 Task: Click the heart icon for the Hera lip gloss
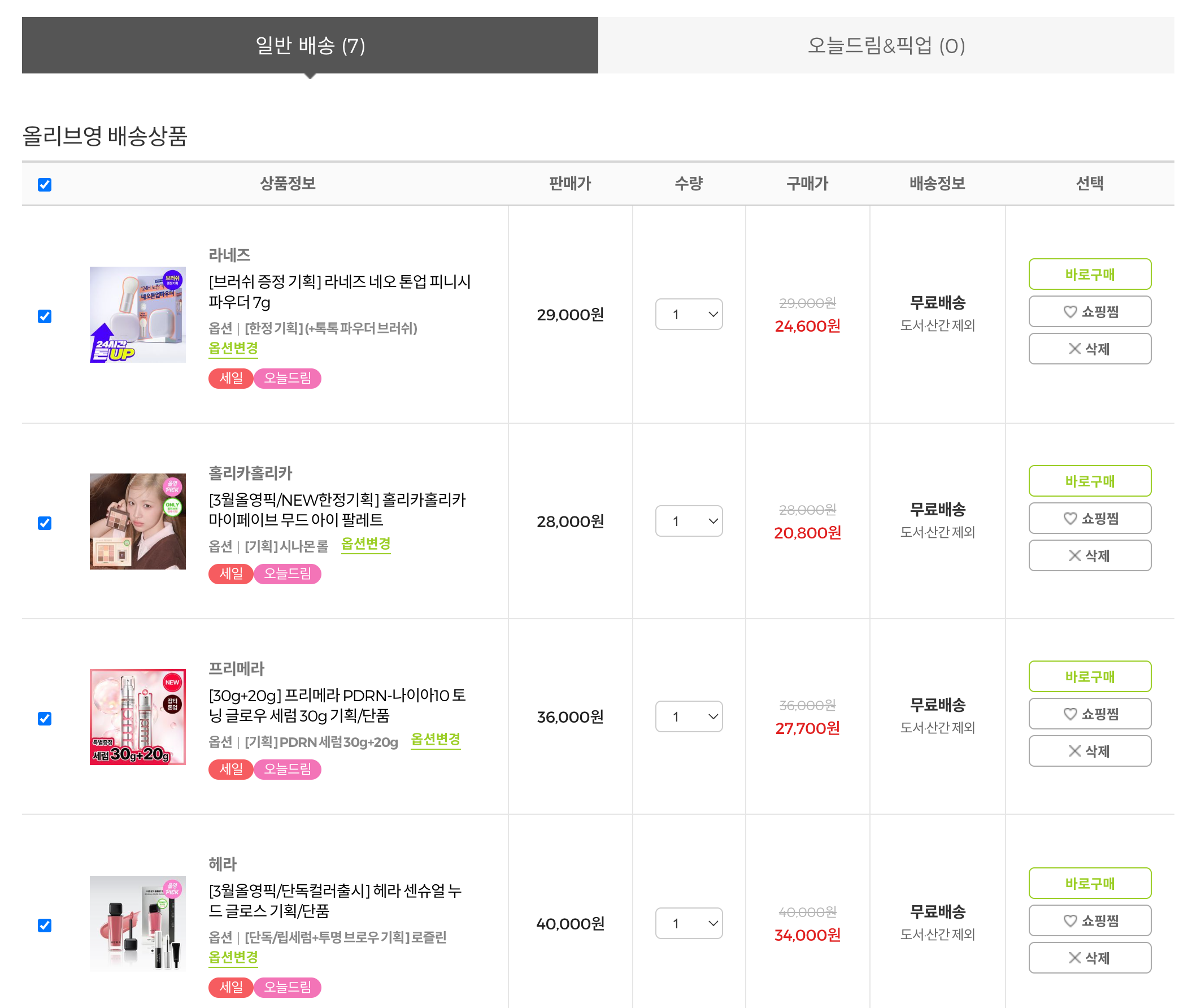pyautogui.click(x=1069, y=920)
